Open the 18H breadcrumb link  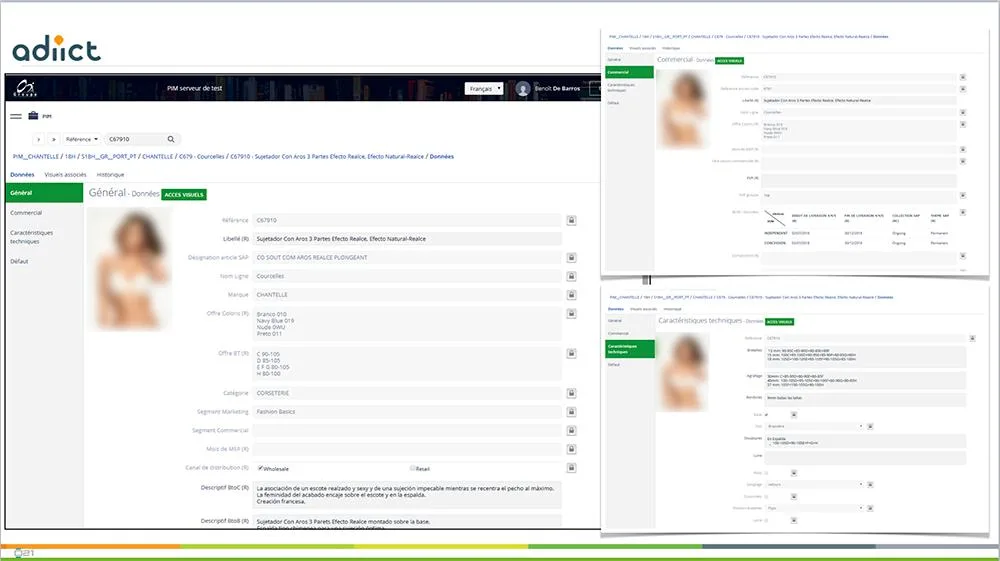click(x=70, y=156)
